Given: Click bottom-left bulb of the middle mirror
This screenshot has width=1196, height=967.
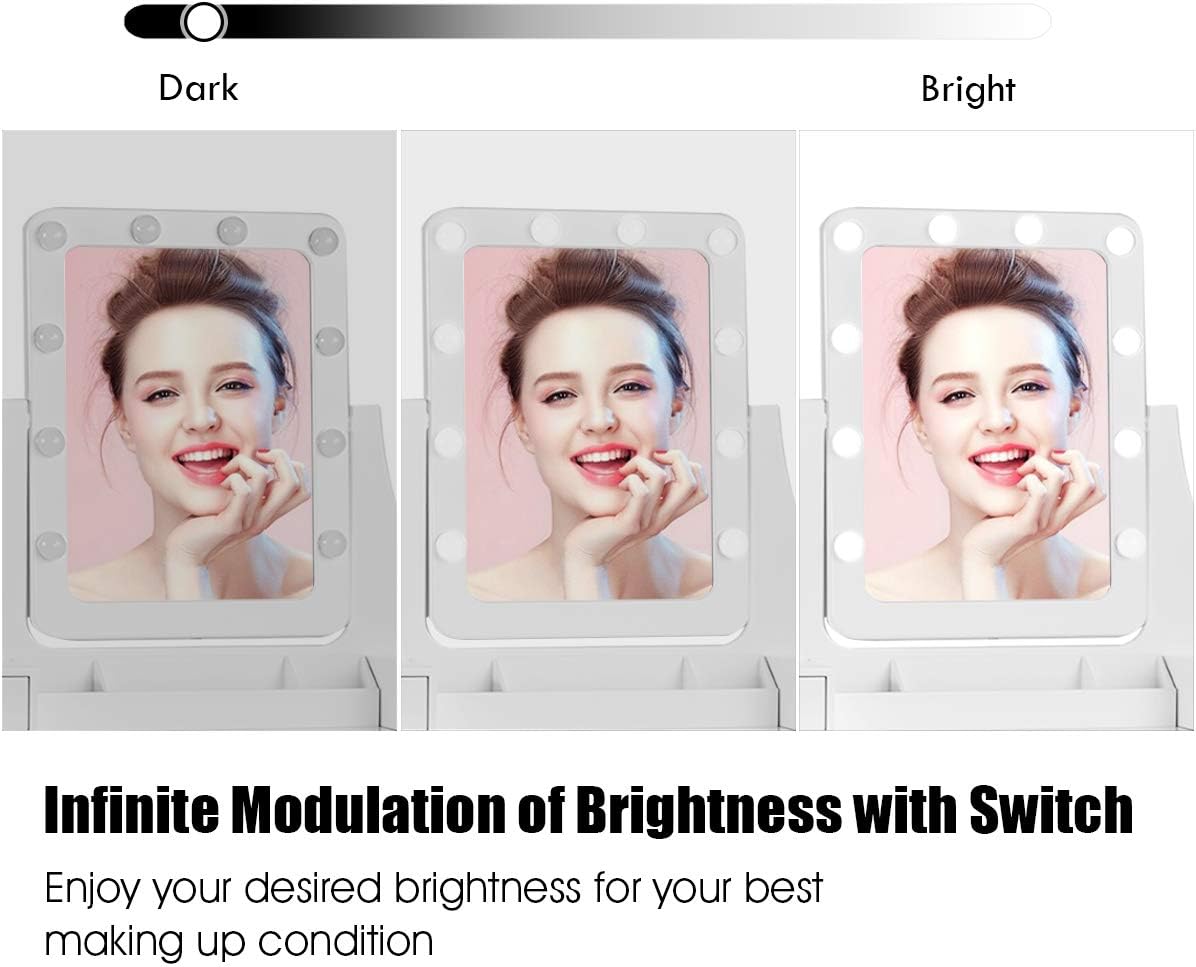Looking at the screenshot, I should click(x=450, y=545).
